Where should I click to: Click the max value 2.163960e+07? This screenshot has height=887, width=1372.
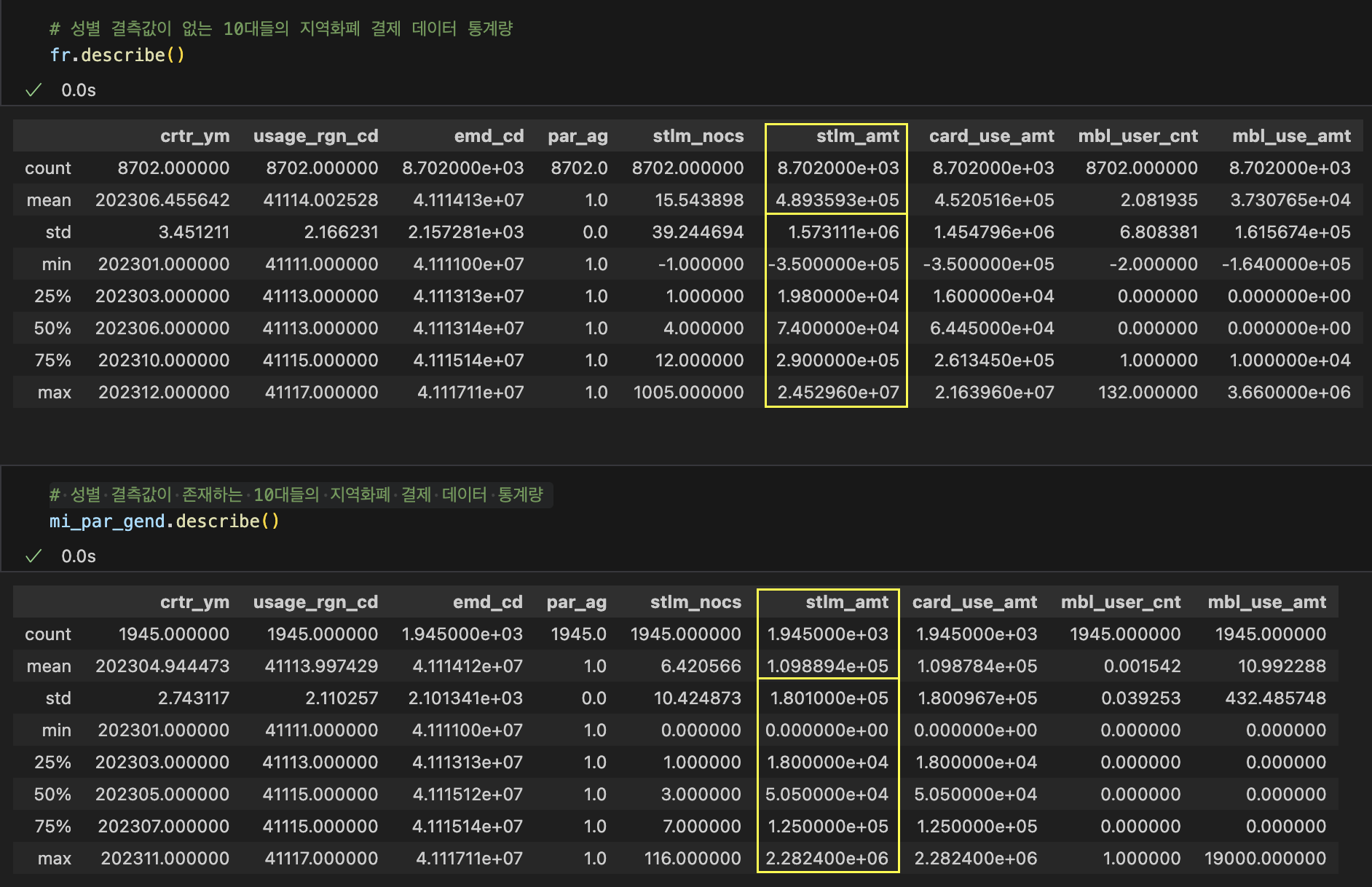click(x=995, y=393)
